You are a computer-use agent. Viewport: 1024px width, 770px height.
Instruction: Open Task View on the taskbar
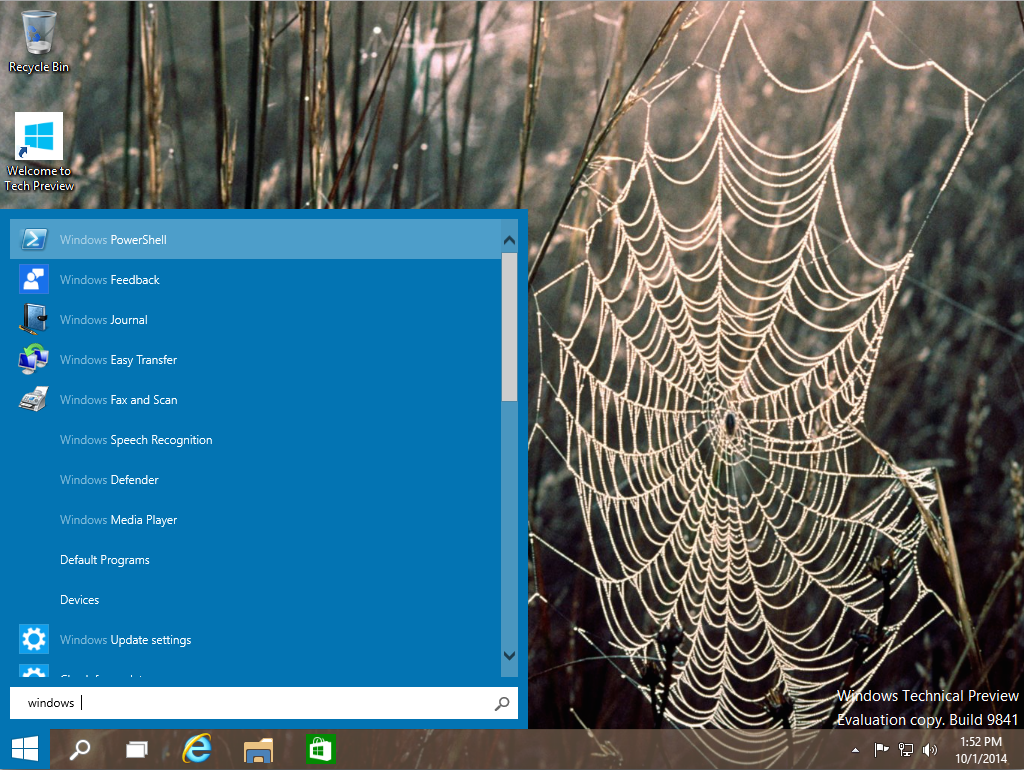click(x=137, y=748)
